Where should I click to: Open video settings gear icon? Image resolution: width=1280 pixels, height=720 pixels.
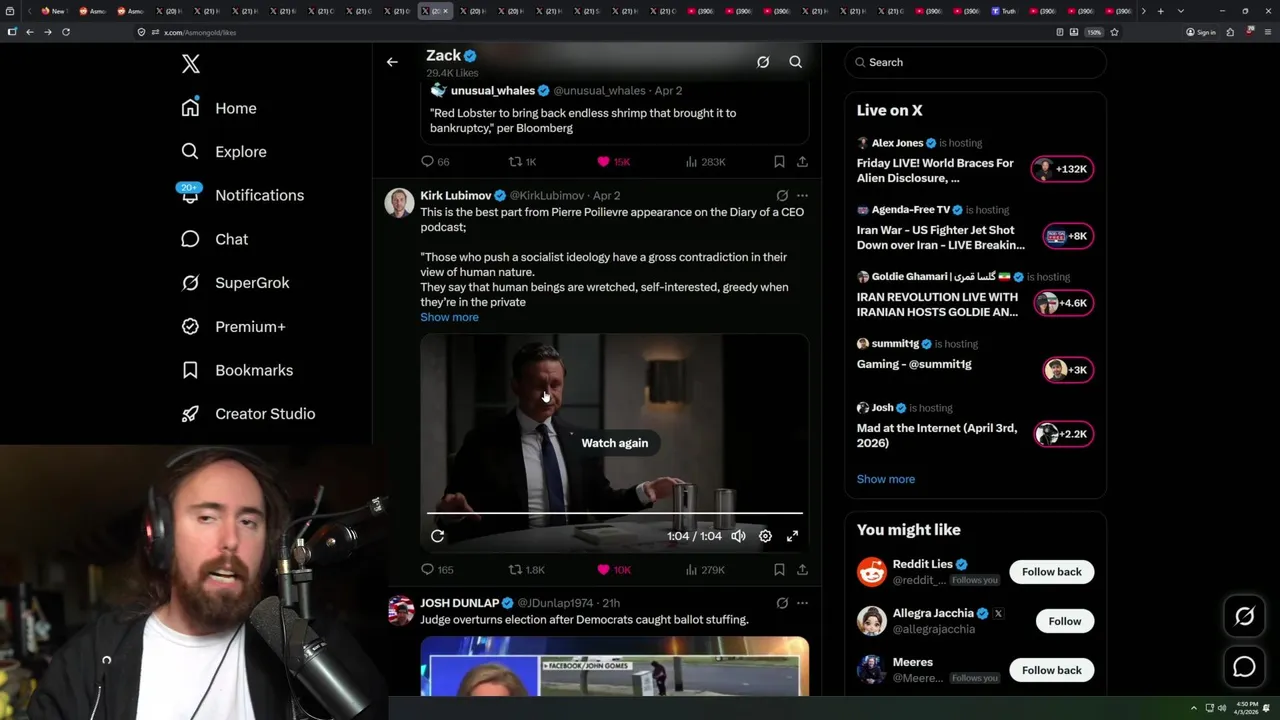(765, 536)
